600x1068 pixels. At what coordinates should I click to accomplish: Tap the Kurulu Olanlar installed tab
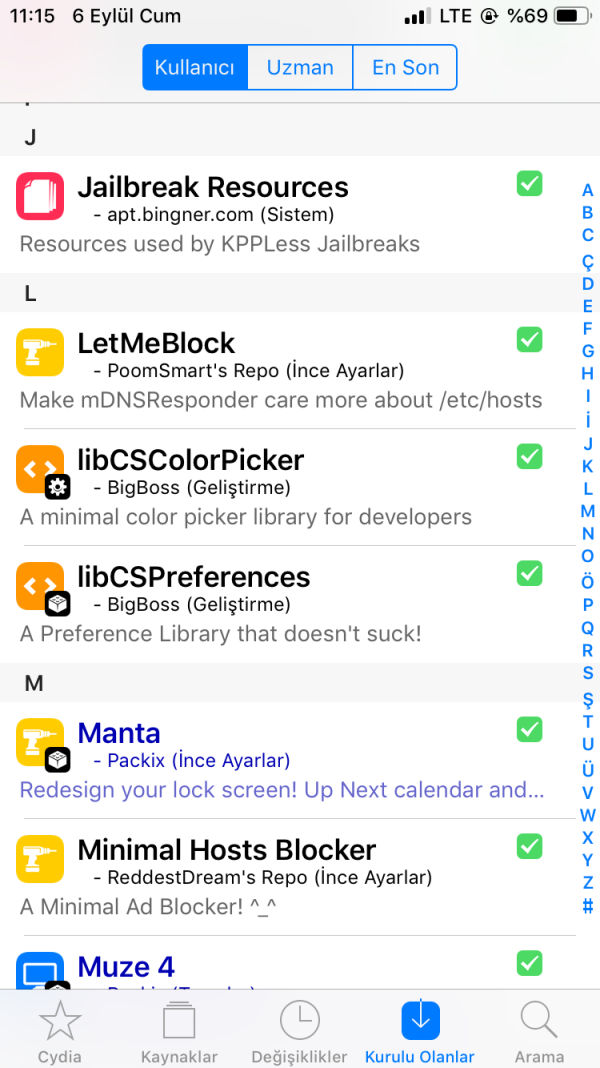click(420, 1030)
